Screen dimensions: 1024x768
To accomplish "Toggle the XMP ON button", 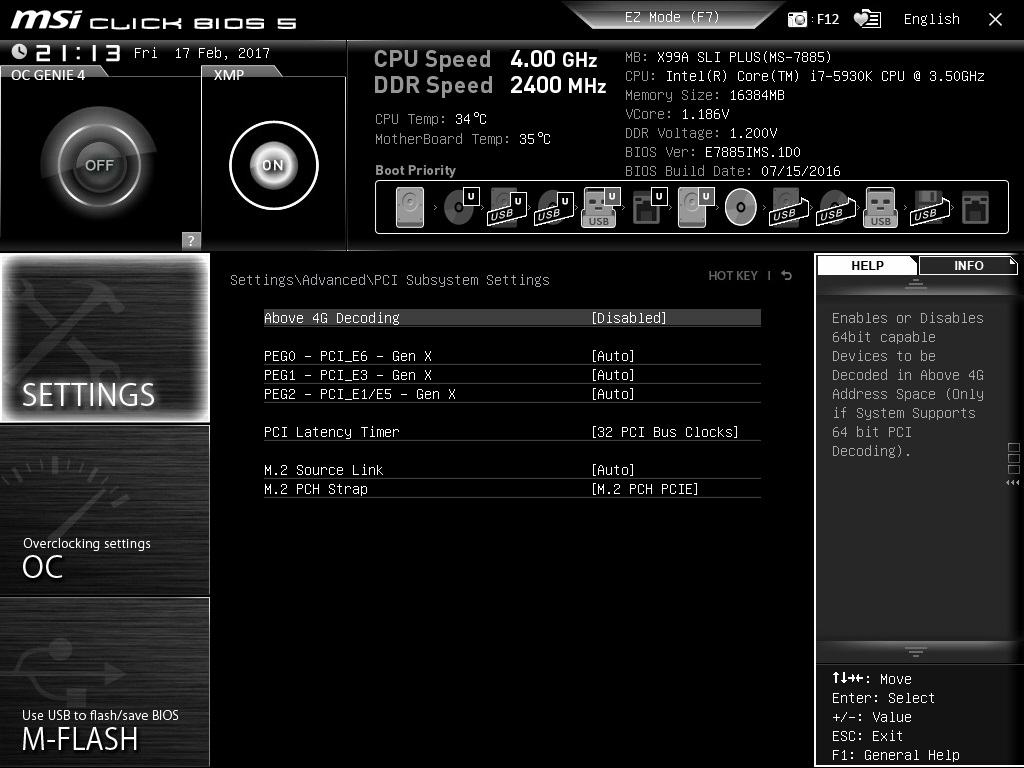I will [274, 165].
